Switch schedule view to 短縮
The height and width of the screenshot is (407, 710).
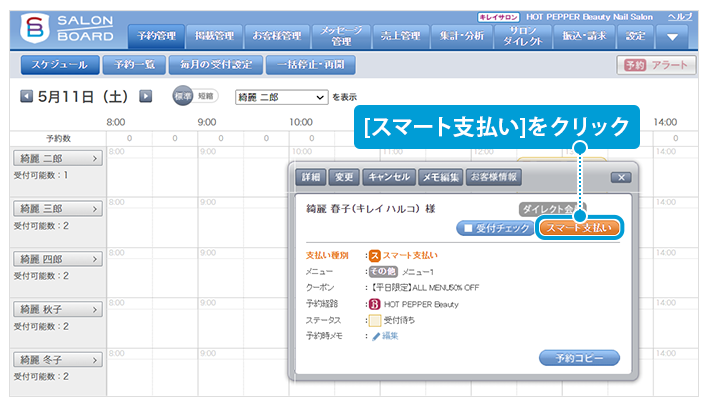click(x=205, y=96)
